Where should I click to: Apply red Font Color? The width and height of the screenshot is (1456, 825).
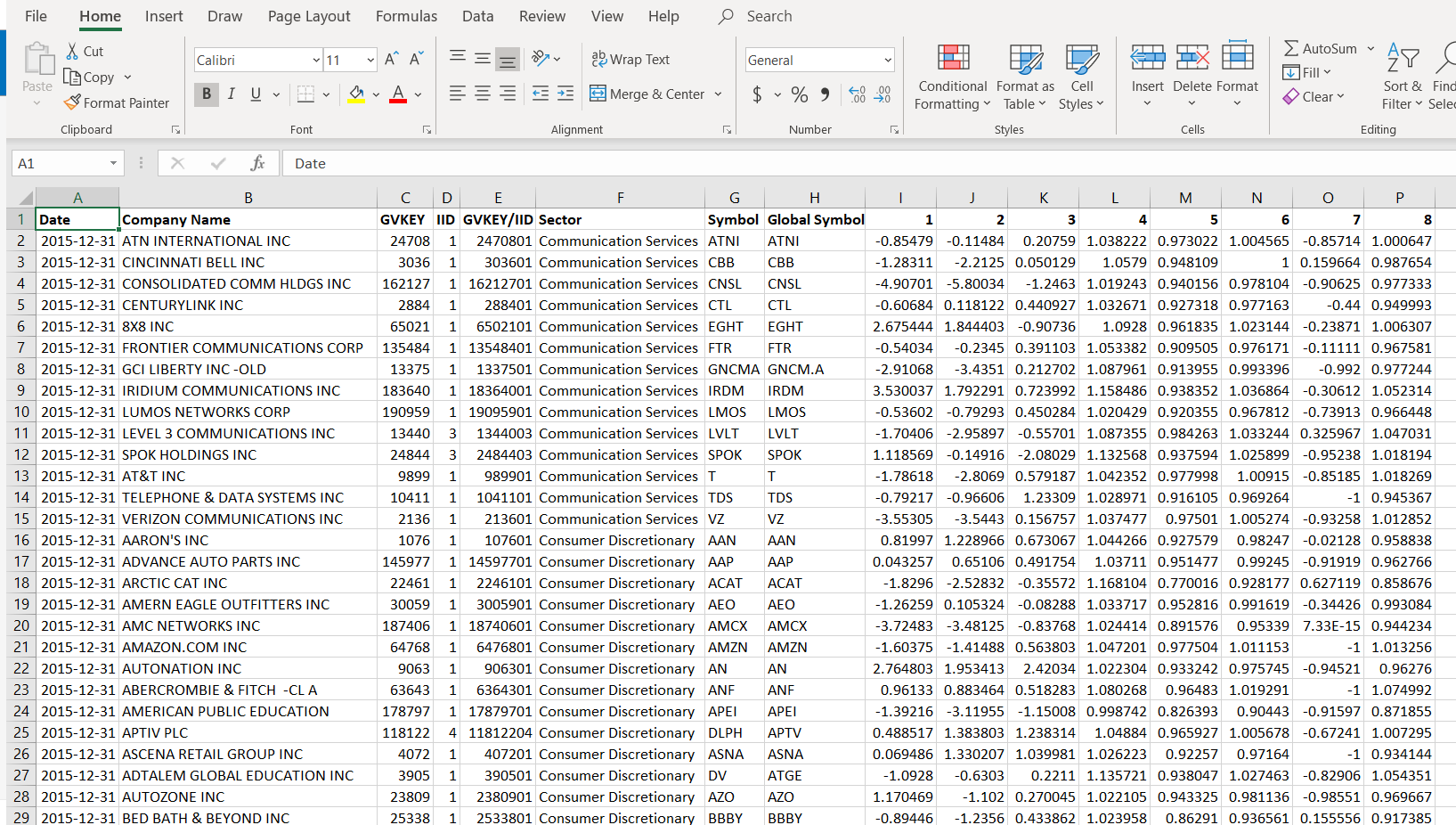click(398, 94)
